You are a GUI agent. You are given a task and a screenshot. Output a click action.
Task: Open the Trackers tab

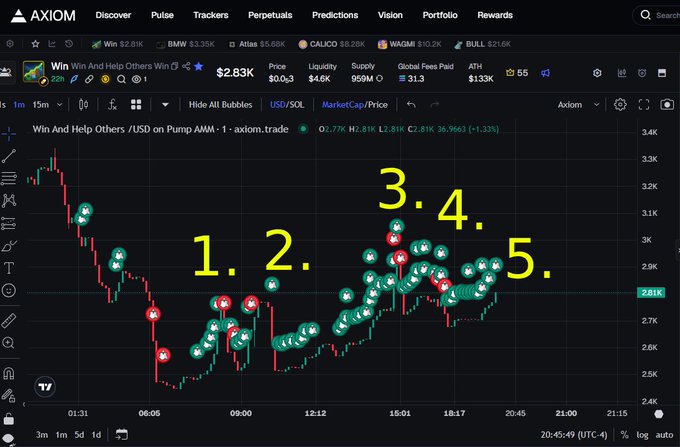coord(211,15)
